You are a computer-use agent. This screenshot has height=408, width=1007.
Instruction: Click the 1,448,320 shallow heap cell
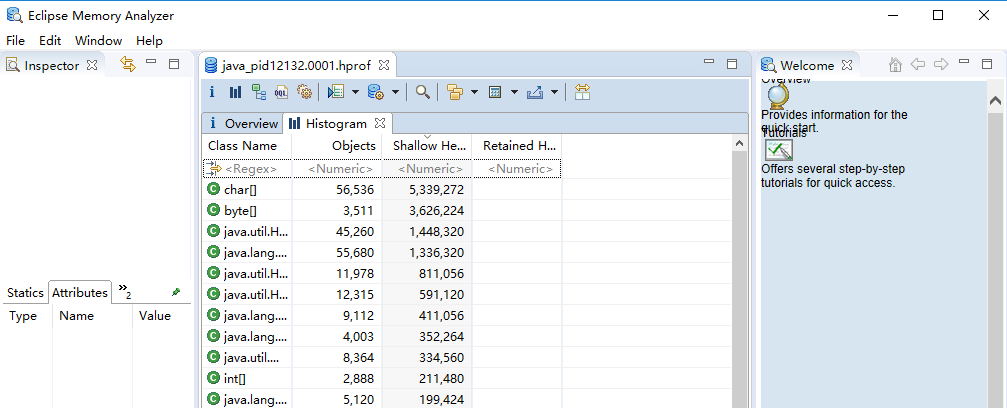pos(427,231)
